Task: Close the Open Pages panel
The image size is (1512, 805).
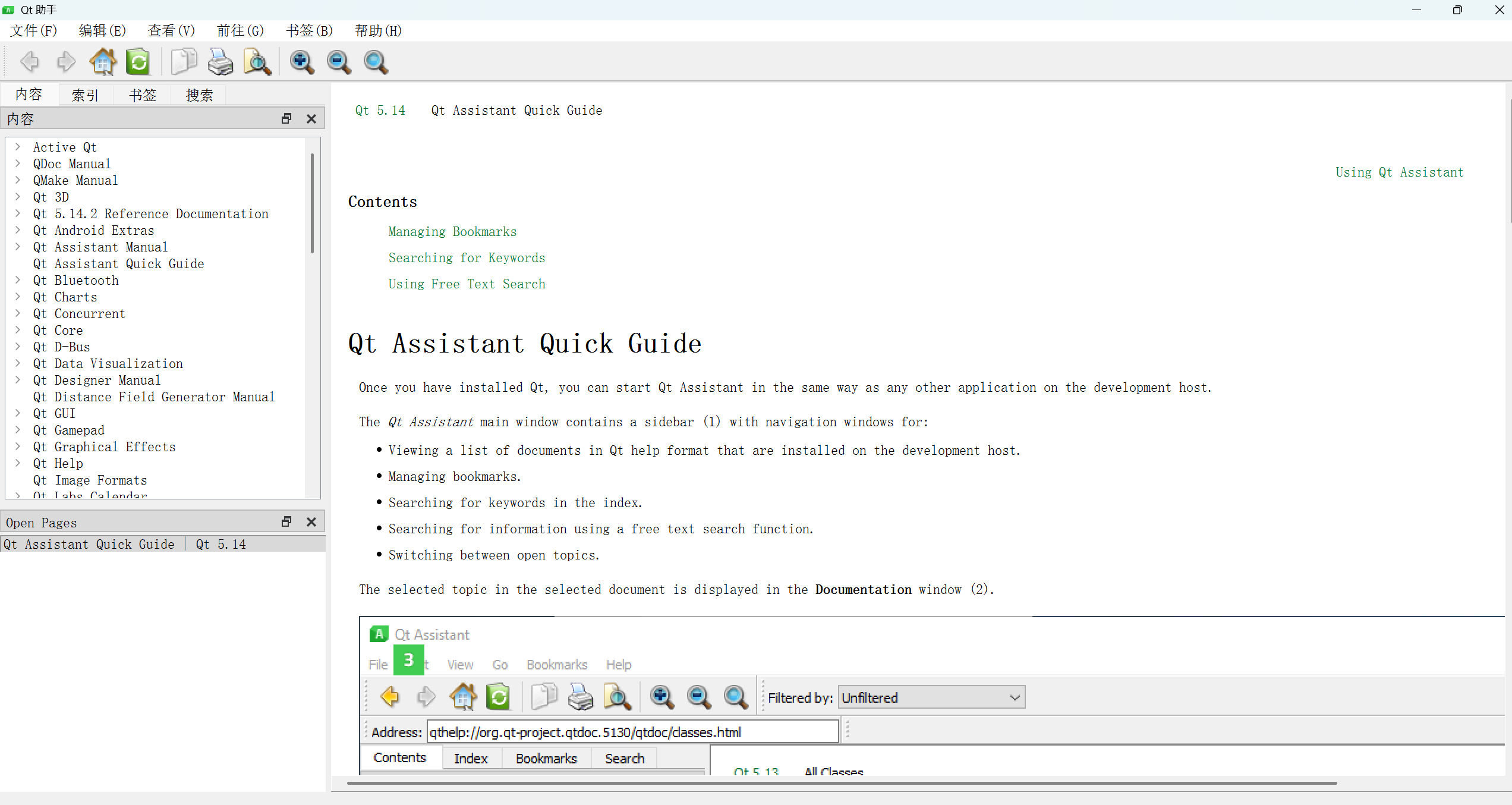Action: coord(311,522)
